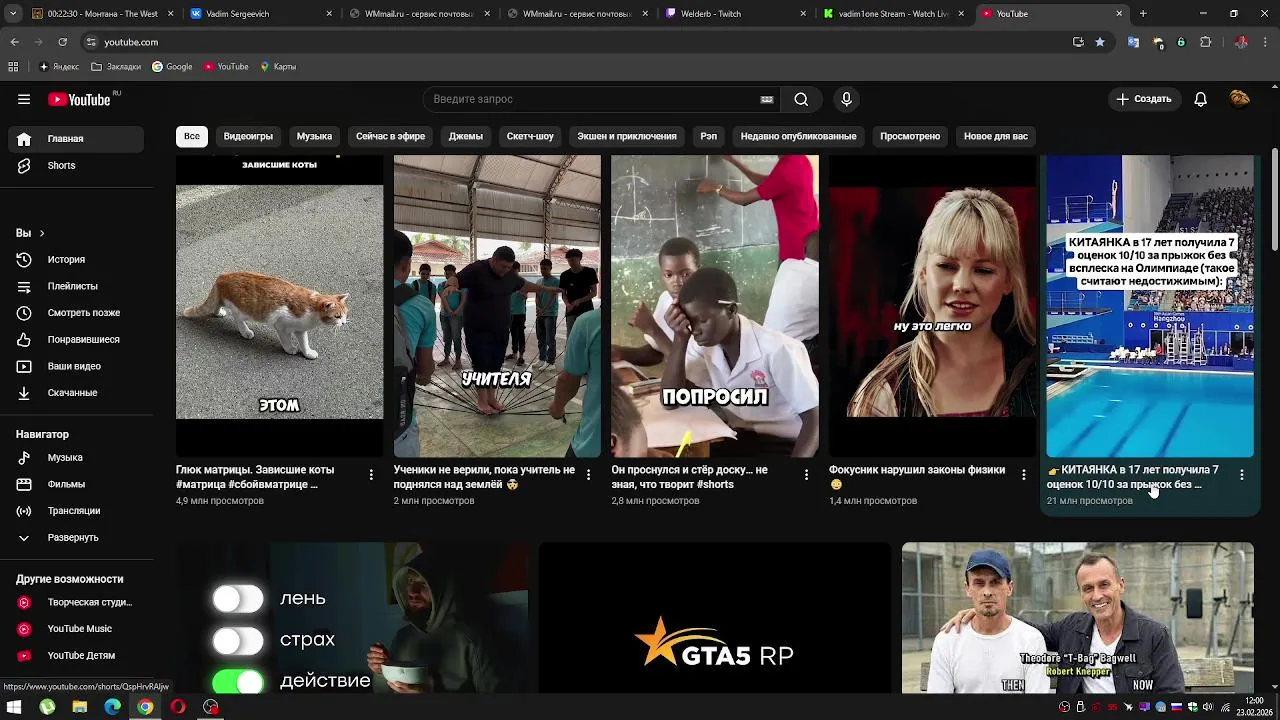
Task: Select the Джемы filter chip
Action: point(466,136)
